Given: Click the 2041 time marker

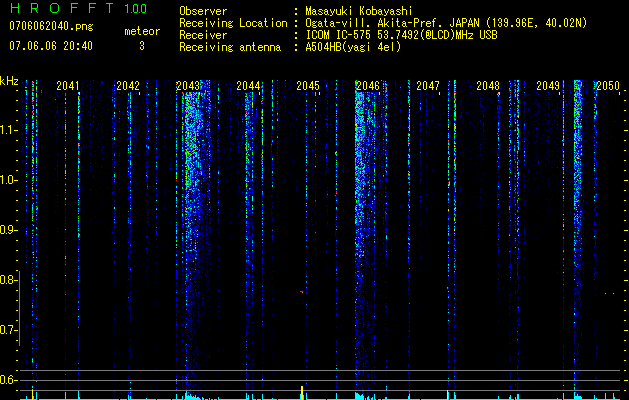Looking at the screenshot, I should point(68,86).
